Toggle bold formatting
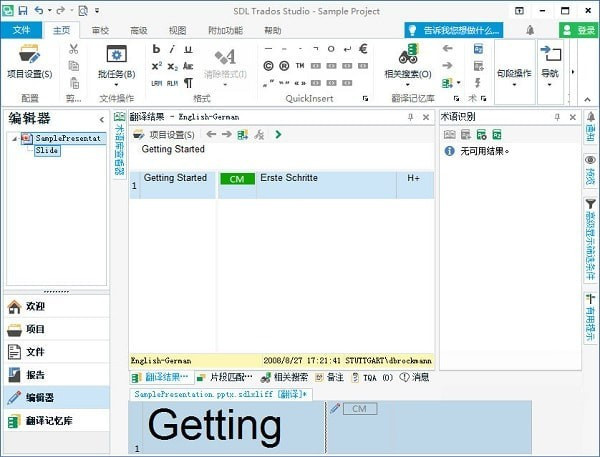The width and height of the screenshot is (600, 457). pos(156,49)
